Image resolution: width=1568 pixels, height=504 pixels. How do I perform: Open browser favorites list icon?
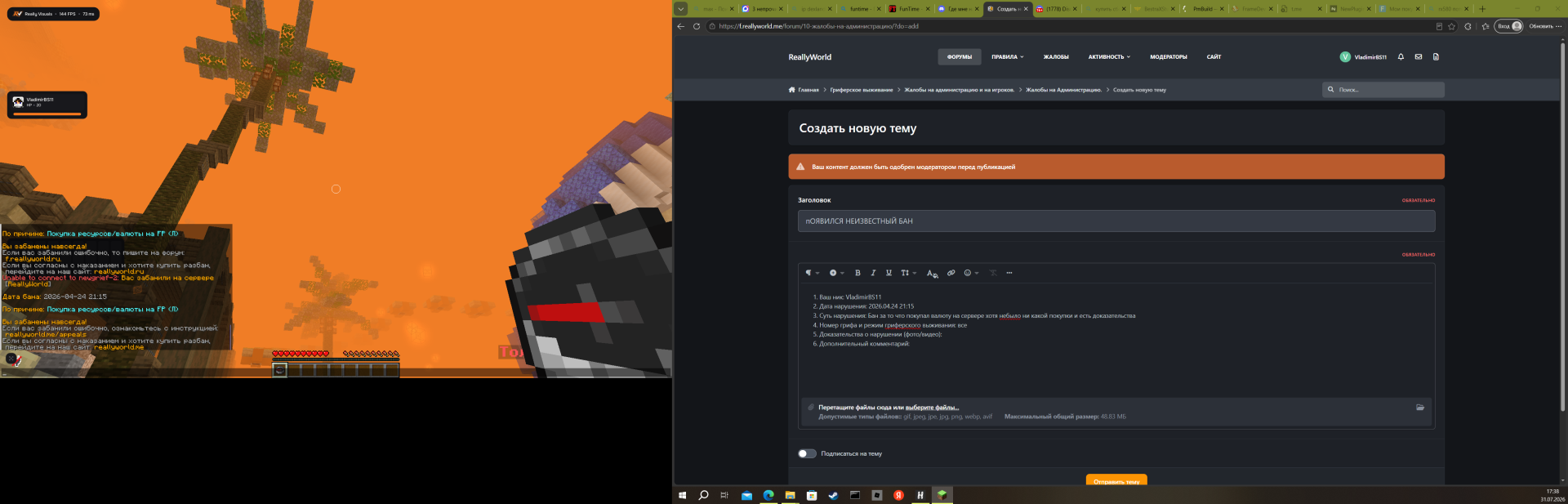click(x=1486, y=26)
